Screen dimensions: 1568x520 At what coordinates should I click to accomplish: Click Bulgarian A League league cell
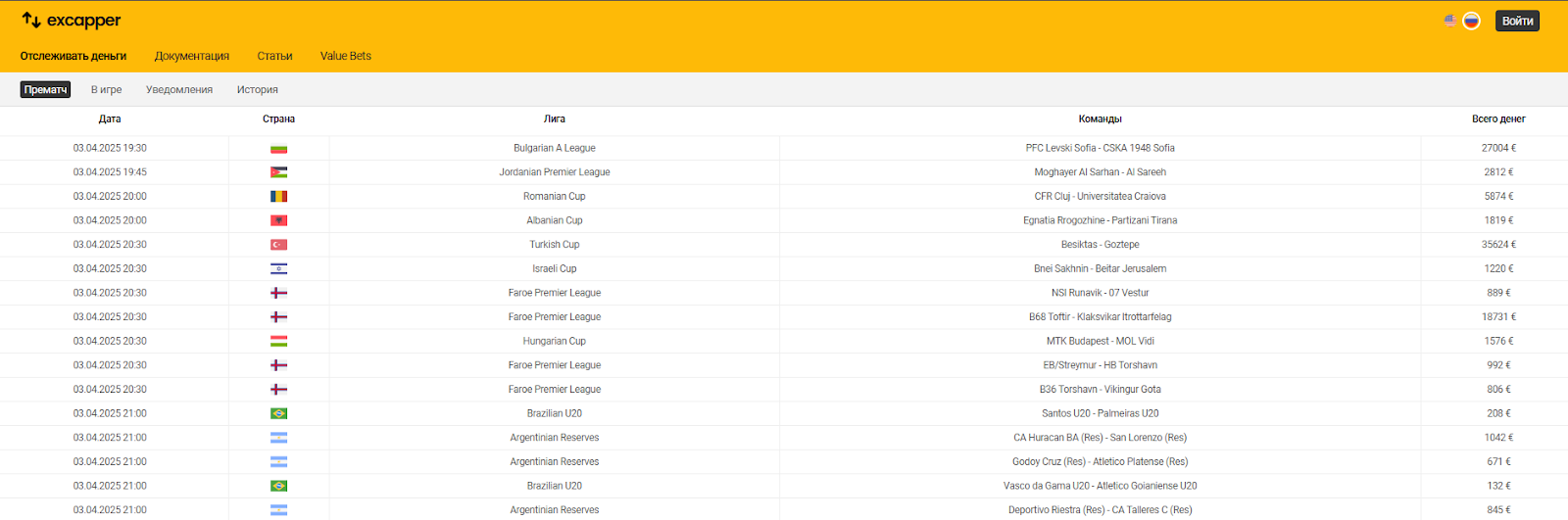555,148
